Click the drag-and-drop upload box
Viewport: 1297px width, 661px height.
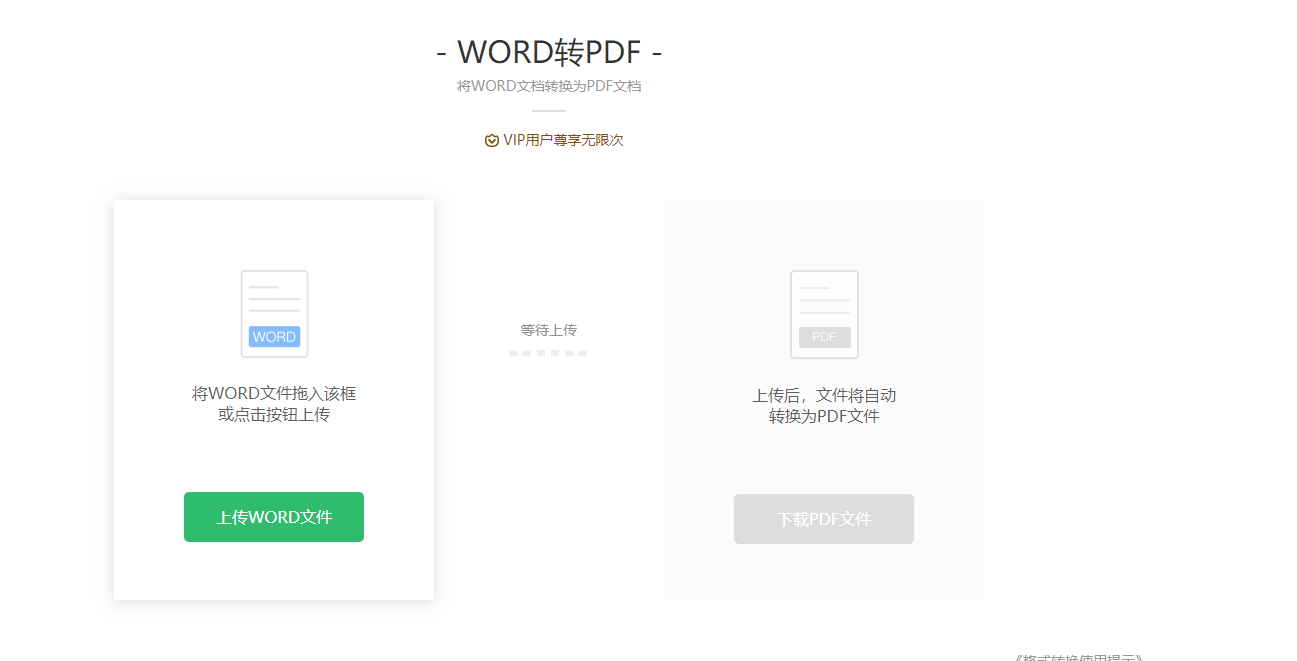pyautogui.click(x=273, y=398)
